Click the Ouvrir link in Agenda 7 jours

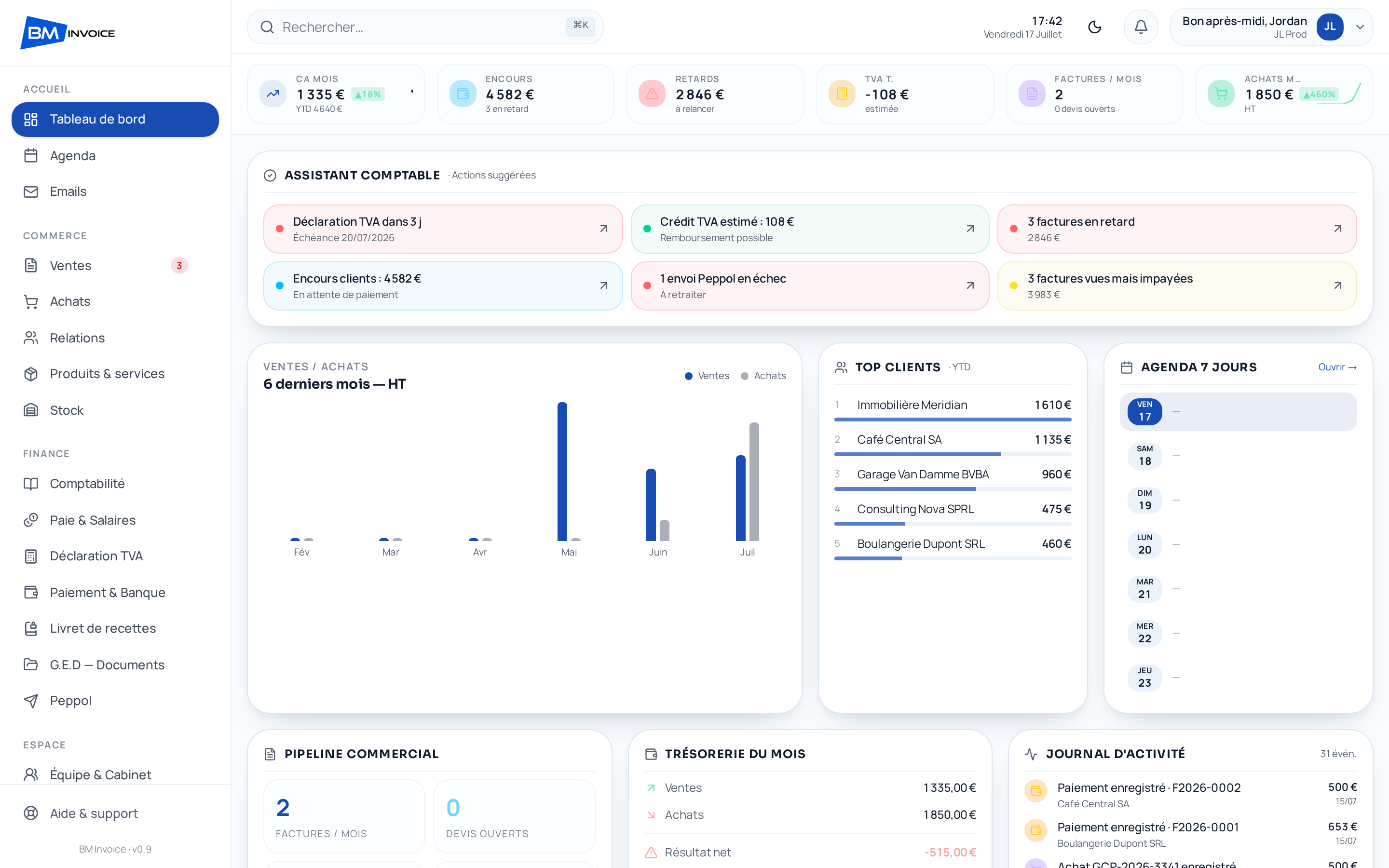[x=1337, y=367]
